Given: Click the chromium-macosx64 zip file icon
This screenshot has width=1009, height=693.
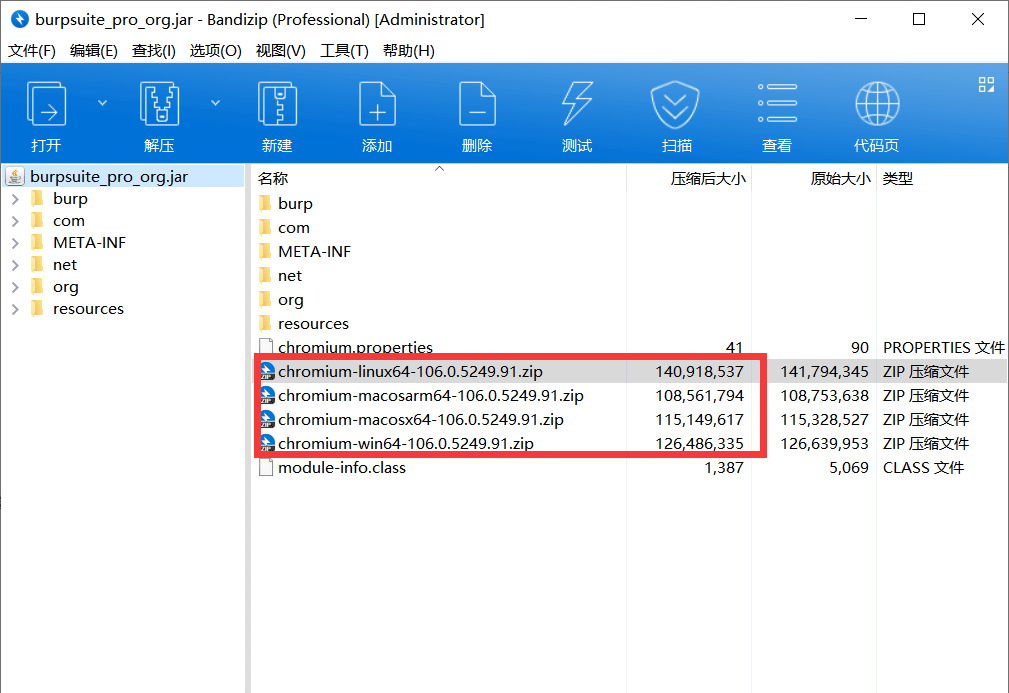Looking at the screenshot, I should 267,420.
